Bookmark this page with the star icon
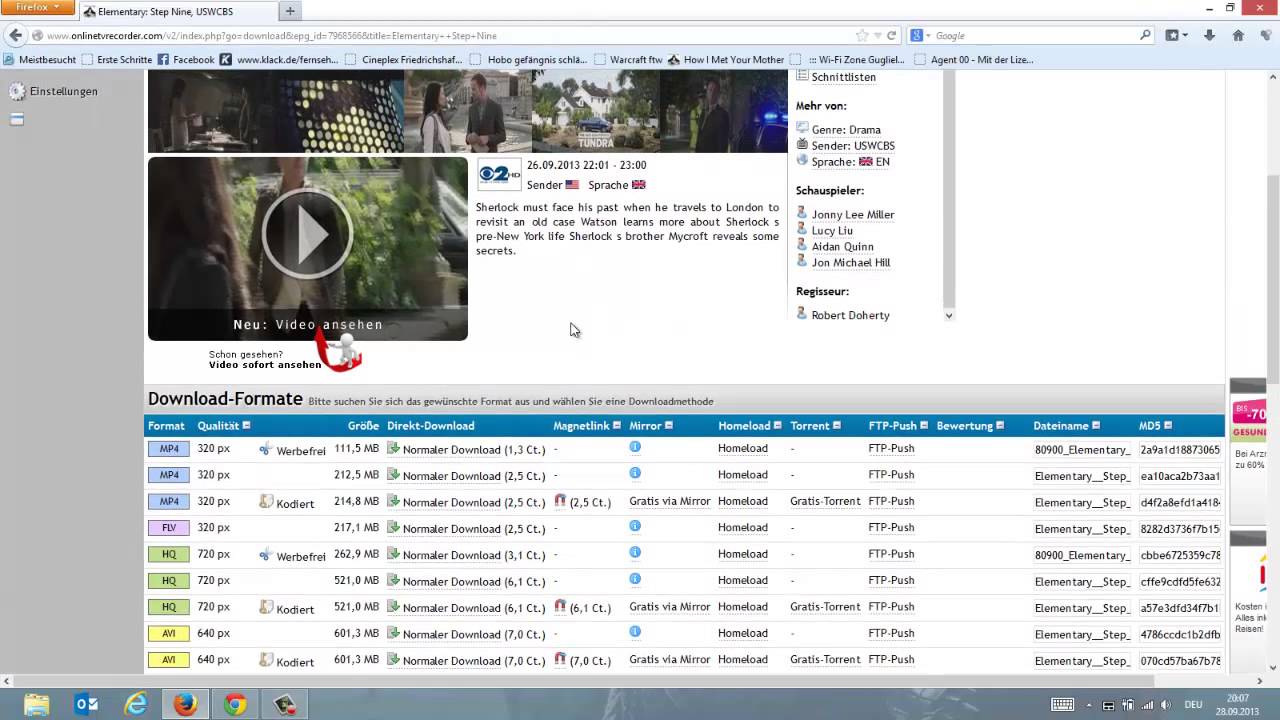The image size is (1280, 720). click(862, 35)
